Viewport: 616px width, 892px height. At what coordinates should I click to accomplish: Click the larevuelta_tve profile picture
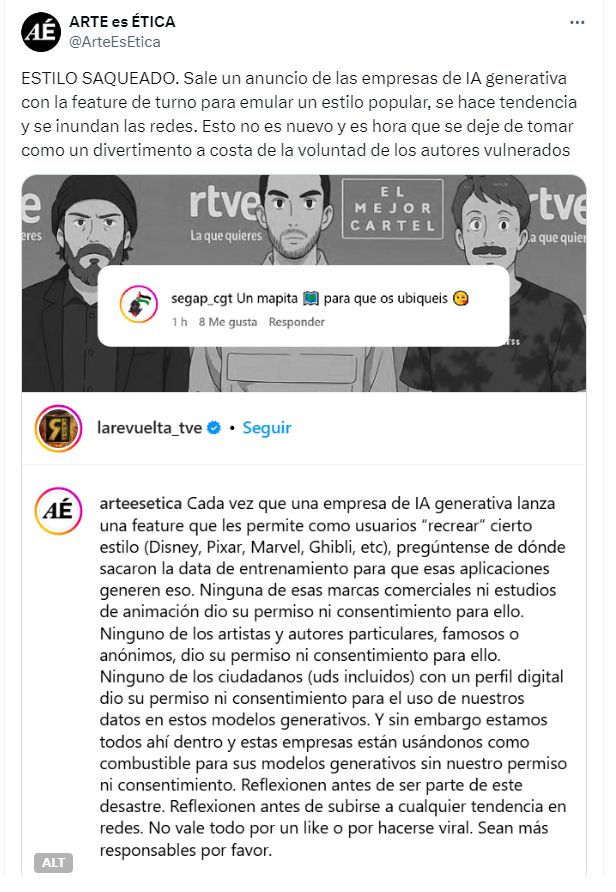[x=58, y=428]
